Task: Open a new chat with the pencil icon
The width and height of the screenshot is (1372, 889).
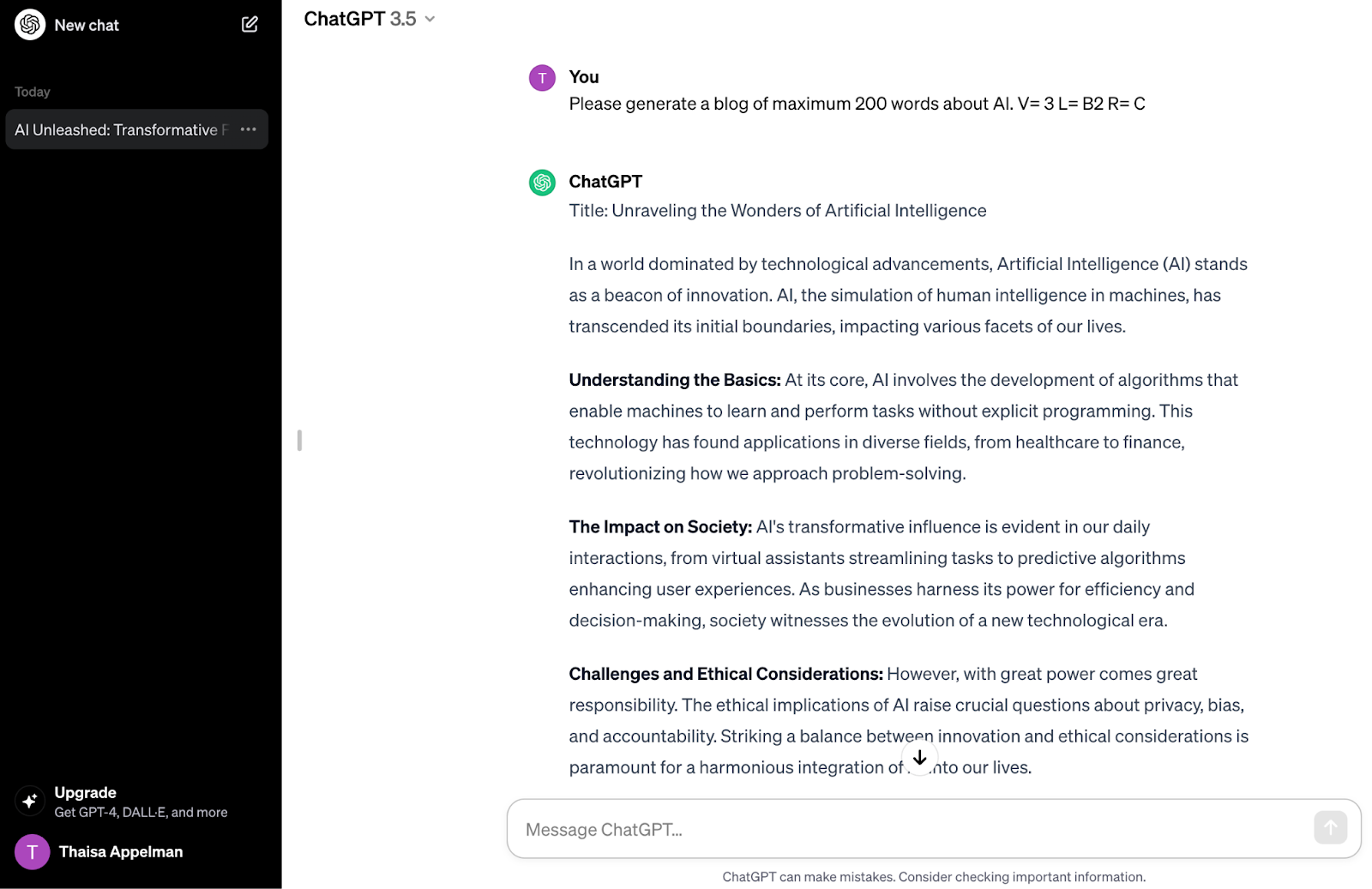Action: tap(249, 24)
